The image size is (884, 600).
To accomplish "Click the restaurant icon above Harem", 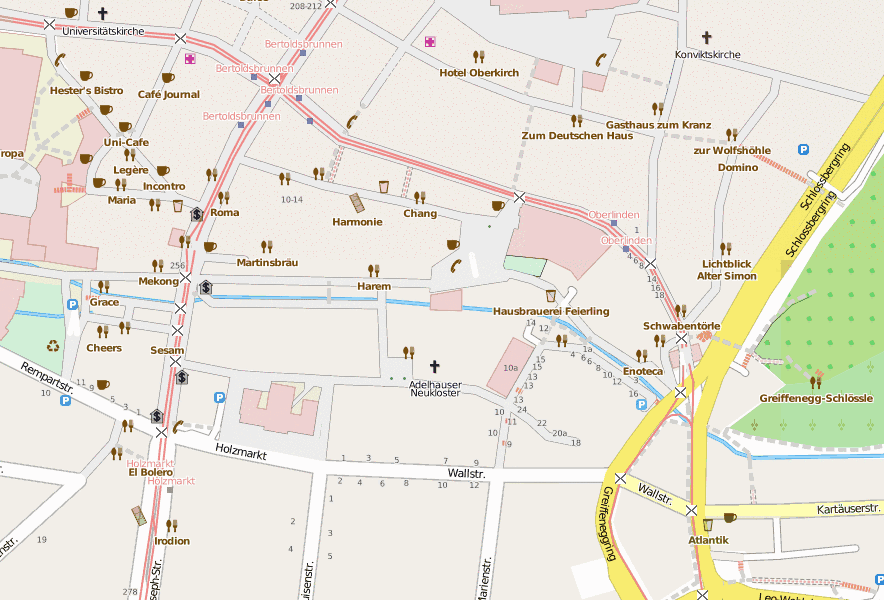I will 374,271.
